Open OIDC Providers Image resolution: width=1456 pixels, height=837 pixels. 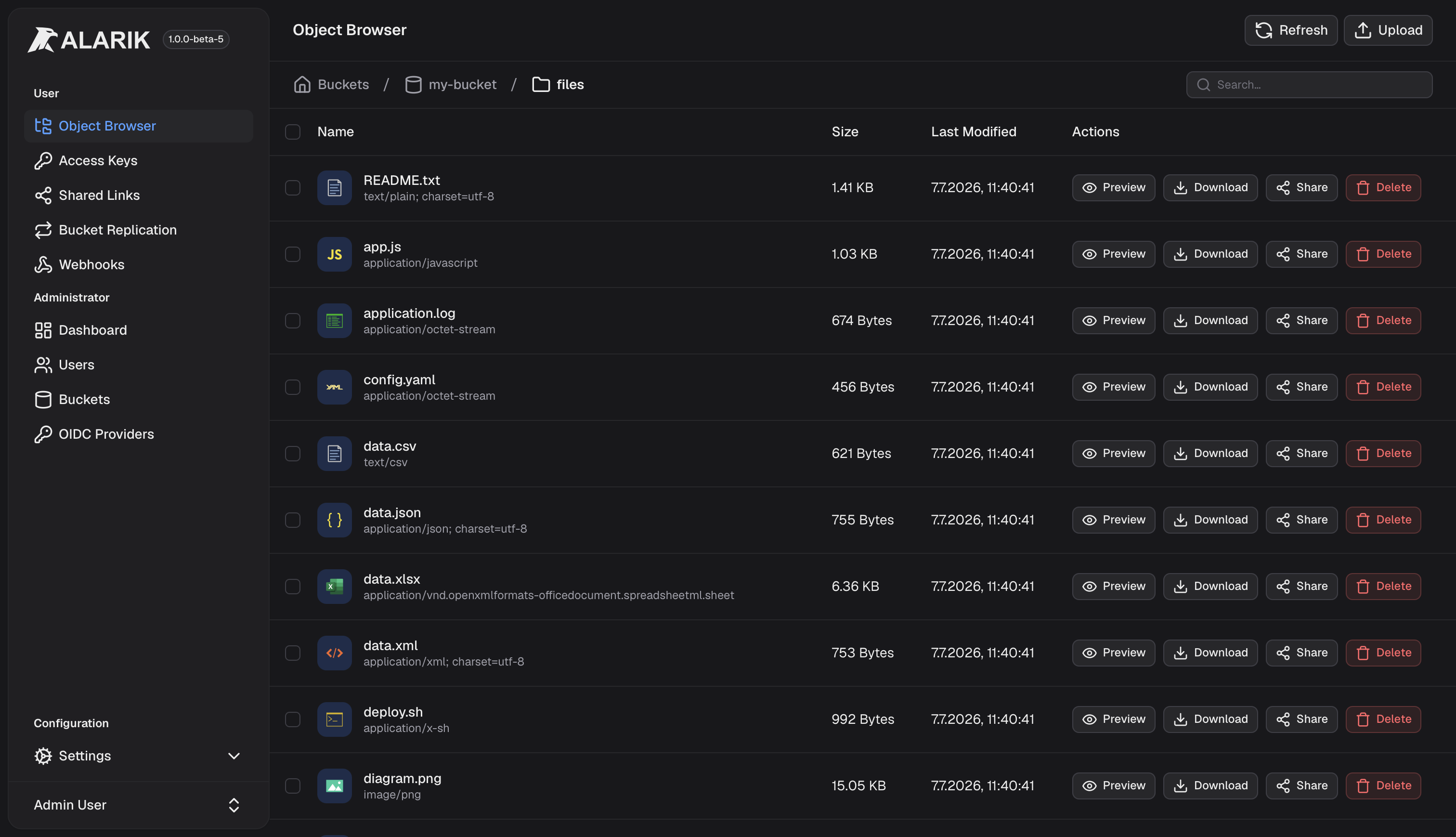138,434
